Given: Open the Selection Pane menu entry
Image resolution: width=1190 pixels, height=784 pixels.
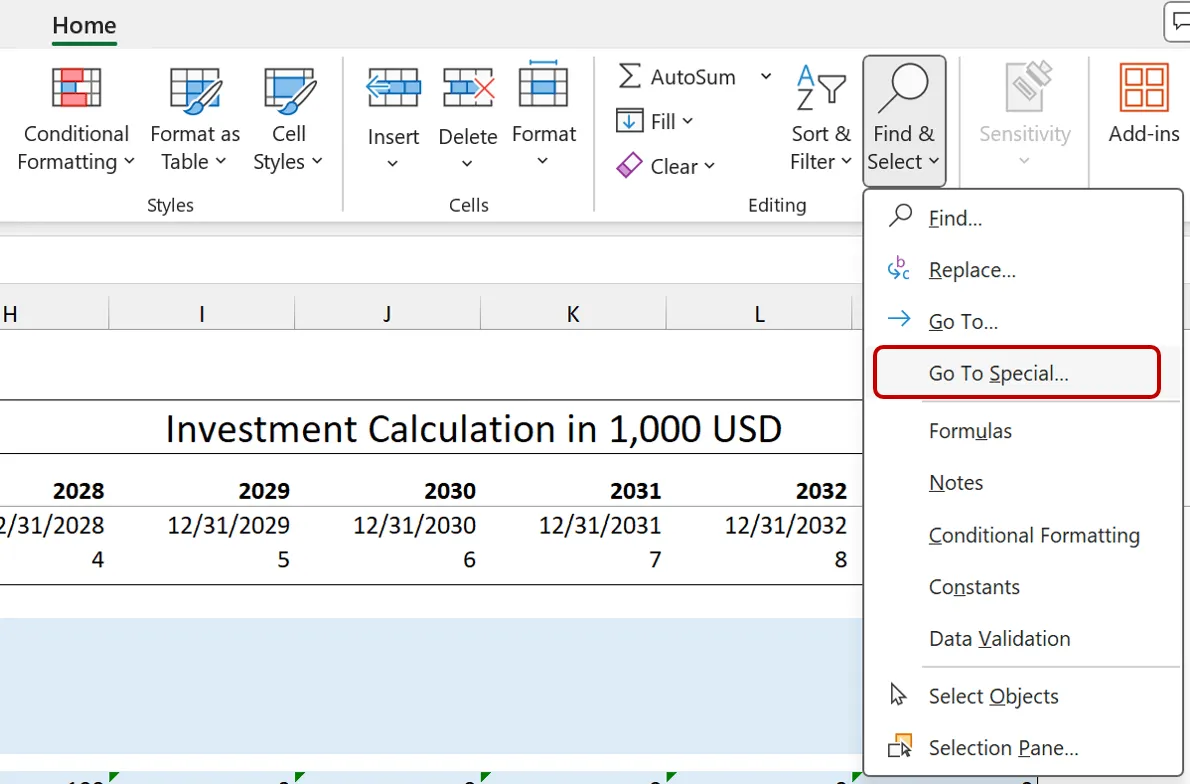Looking at the screenshot, I should [1003, 748].
